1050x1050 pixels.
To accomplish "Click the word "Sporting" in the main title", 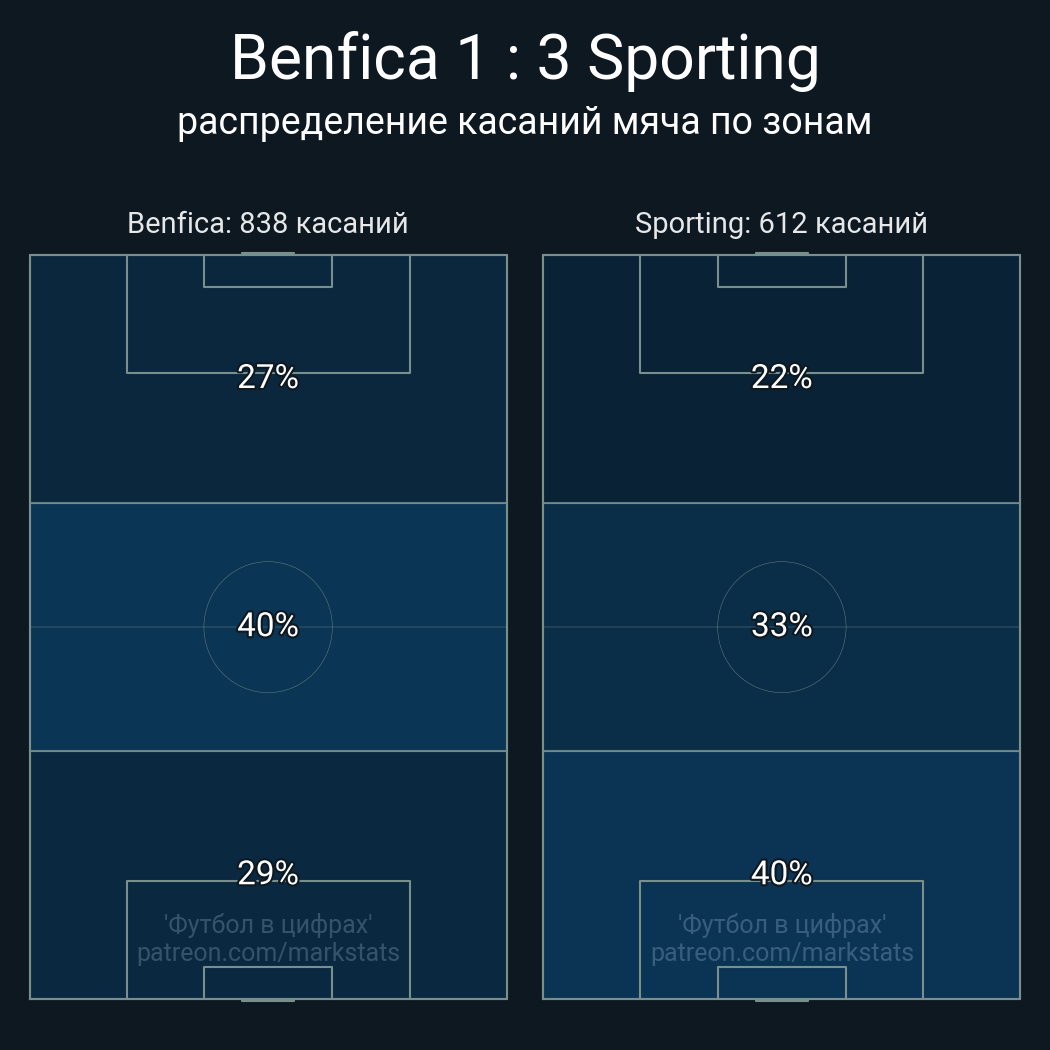I will [703, 58].
